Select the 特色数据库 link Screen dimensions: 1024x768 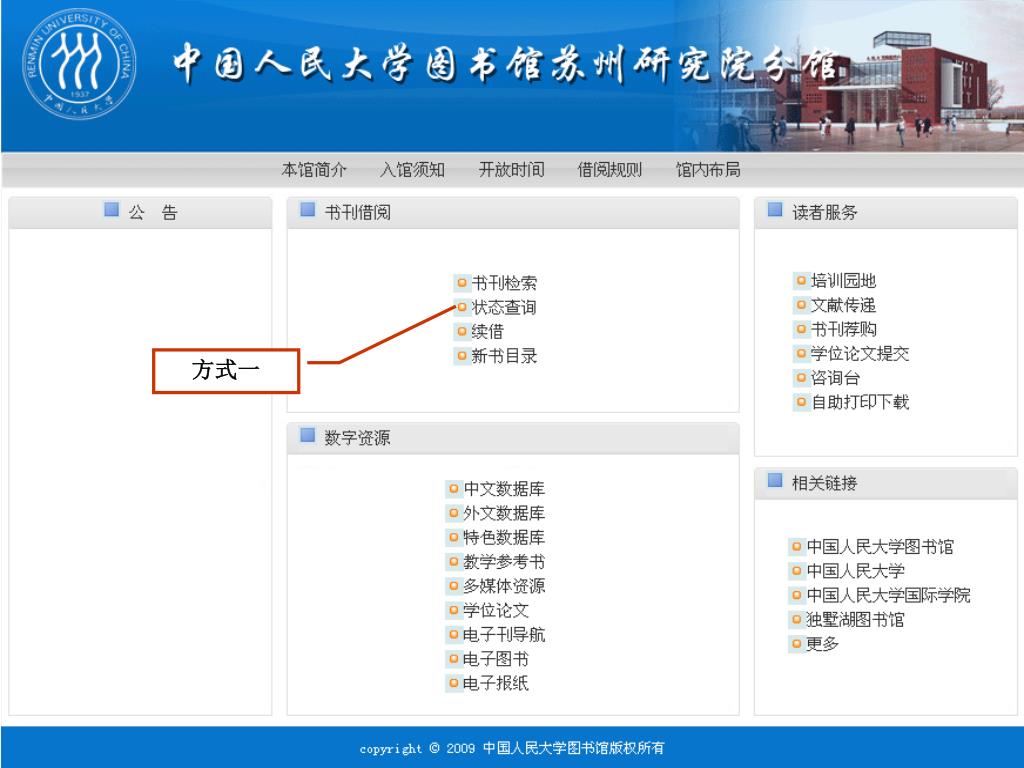(x=504, y=537)
